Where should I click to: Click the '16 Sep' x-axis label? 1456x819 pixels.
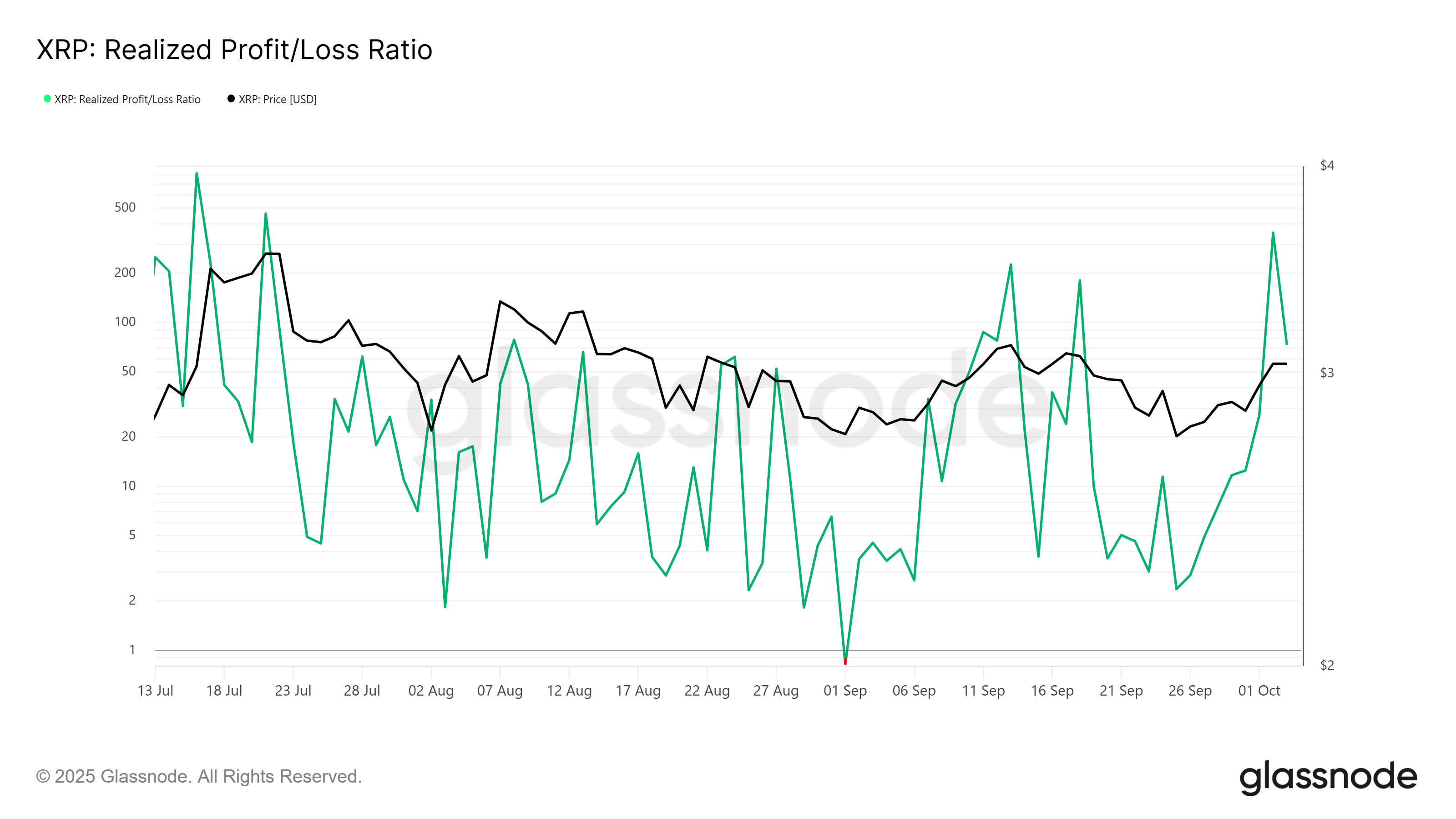click(1052, 691)
